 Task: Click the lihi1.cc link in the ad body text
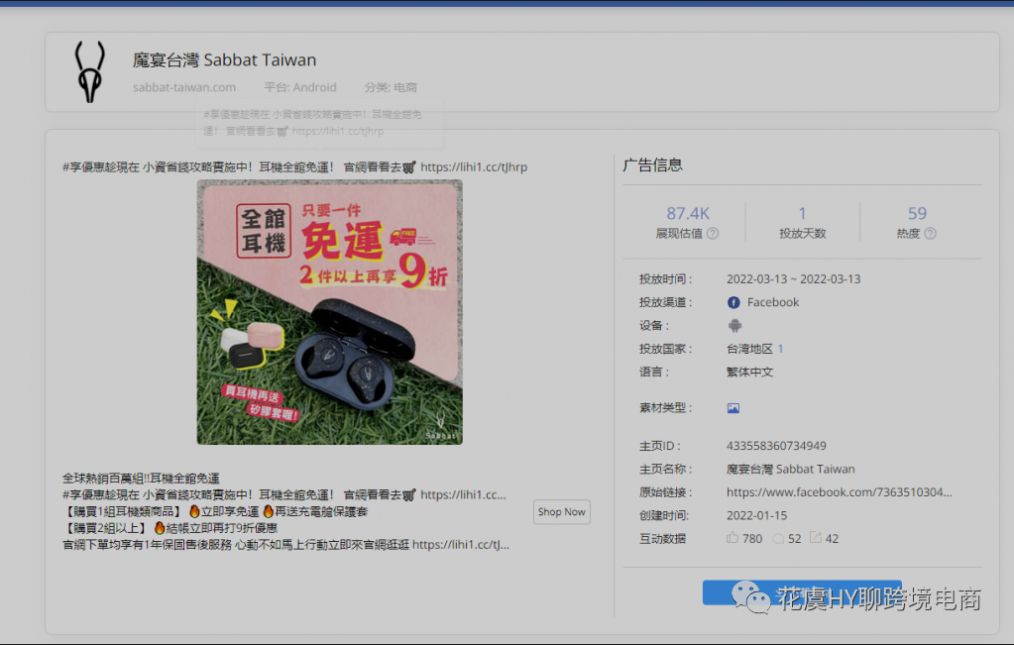coord(460,495)
